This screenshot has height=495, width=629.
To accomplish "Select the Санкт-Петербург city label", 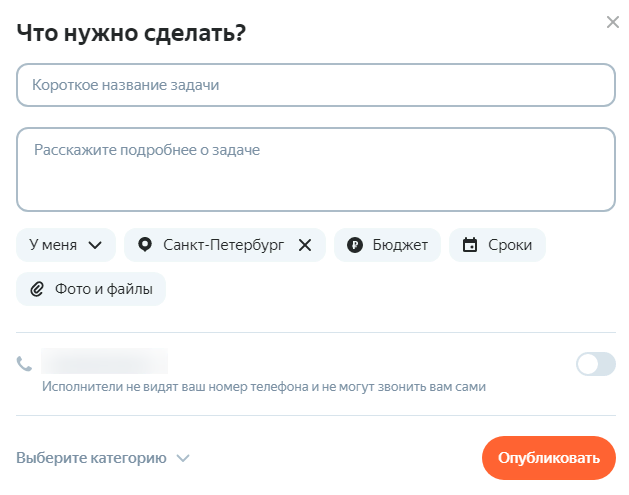I will (223, 245).
